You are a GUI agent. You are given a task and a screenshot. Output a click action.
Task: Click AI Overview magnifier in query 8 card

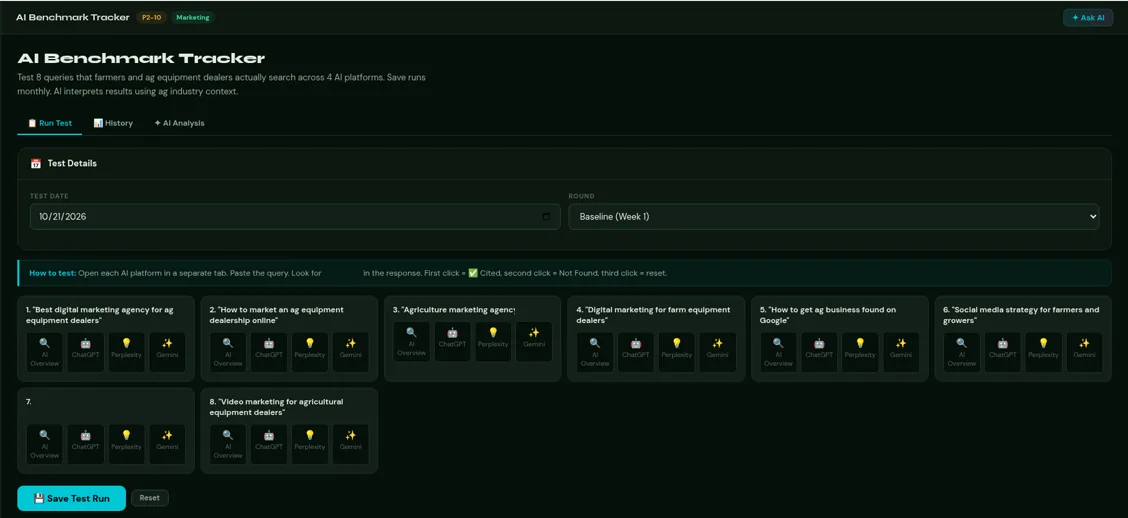[x=228, y=435]
